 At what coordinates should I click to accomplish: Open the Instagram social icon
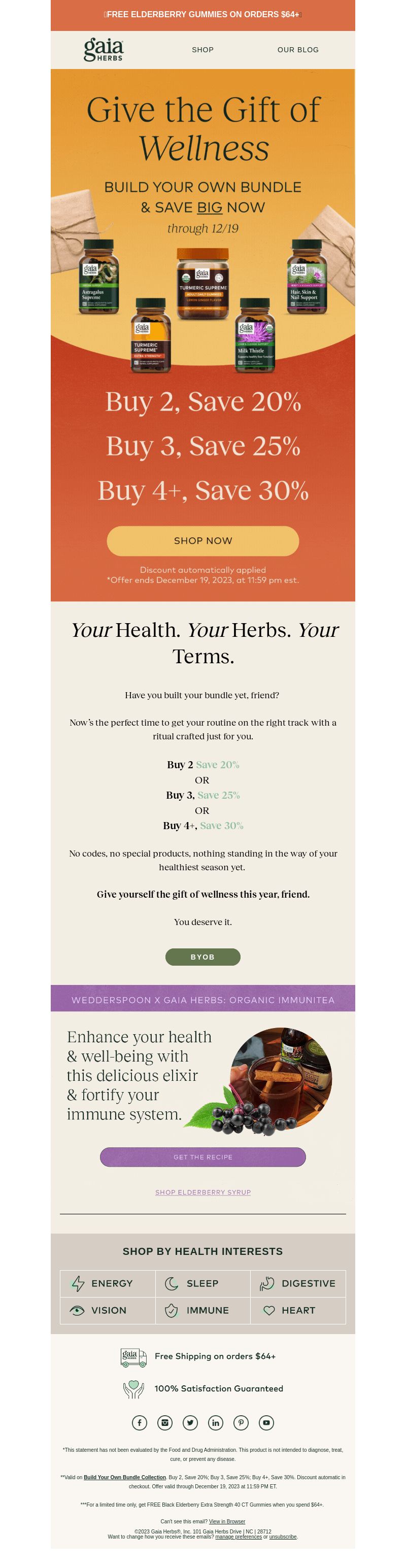[x=165, y=1422]
